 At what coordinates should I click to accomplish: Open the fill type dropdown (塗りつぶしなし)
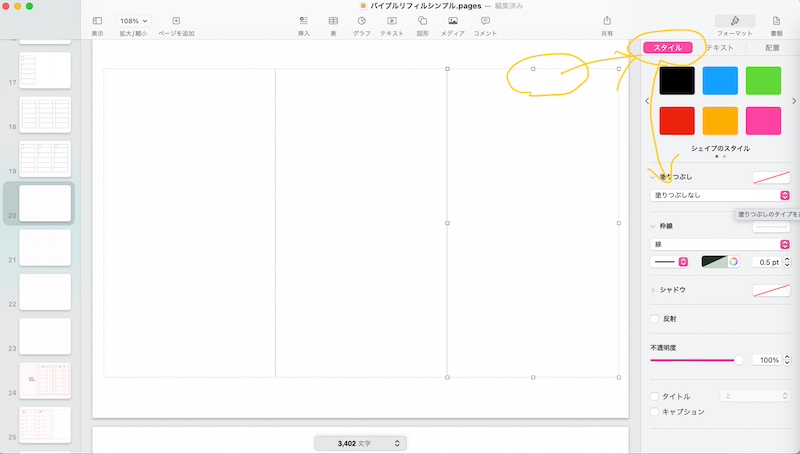pos(720,196)
